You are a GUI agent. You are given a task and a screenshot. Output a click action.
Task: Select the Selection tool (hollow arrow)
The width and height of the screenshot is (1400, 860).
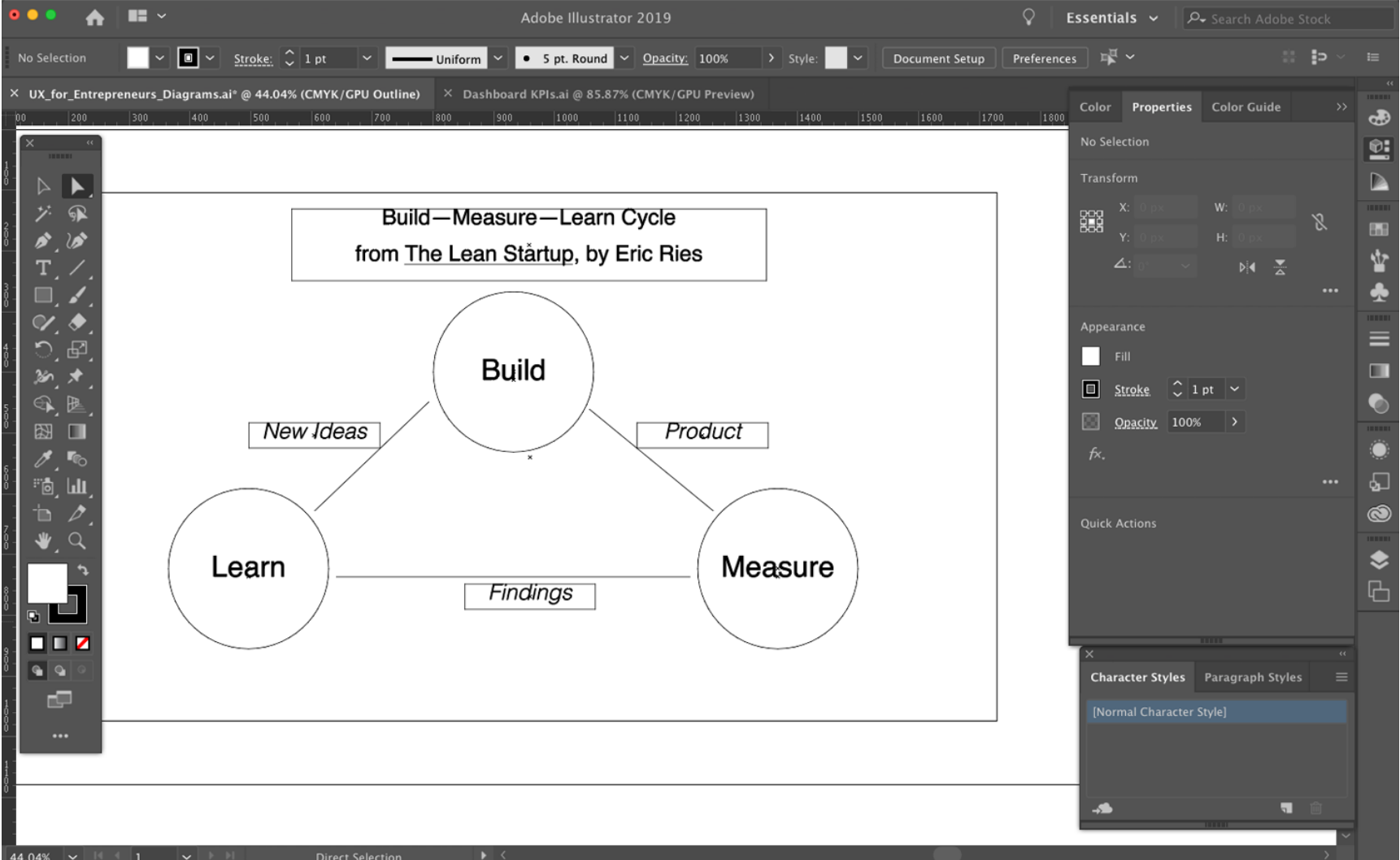[x=43, y=186]
